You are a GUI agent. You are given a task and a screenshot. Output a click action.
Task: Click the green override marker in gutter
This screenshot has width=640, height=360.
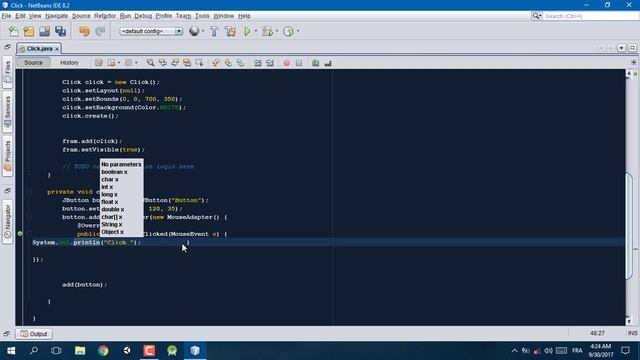pyautogui.click(x=20, y=234)
